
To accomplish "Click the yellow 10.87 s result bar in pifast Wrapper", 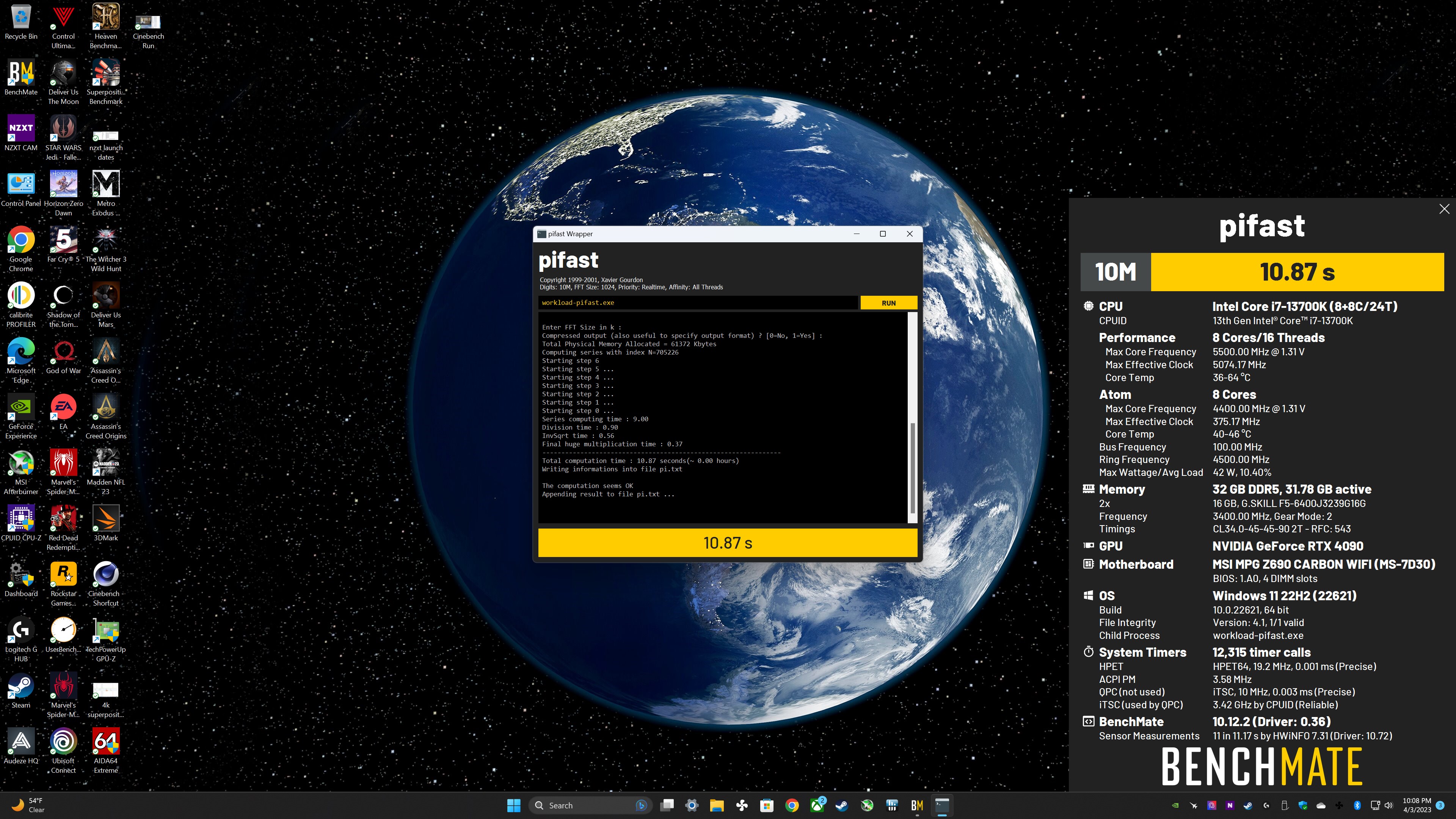I will (728, 543).
